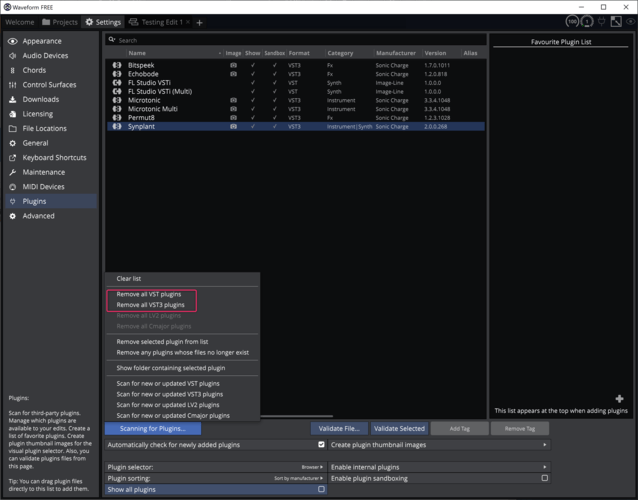638x500 pixels.
Task: Click the search magnifier icon
Action: (112, 40)
